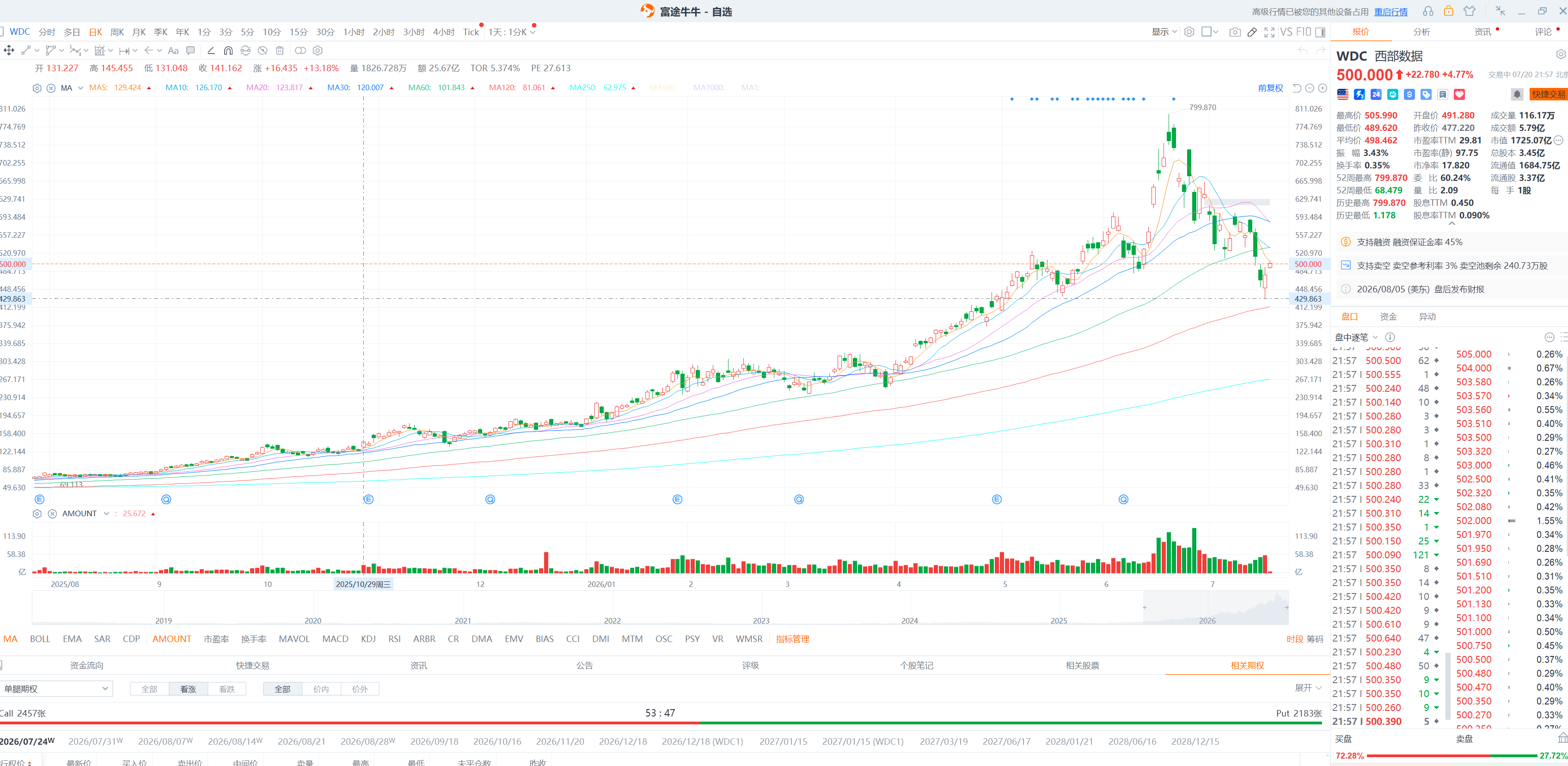Open chart settings gear beside 显示

coord(1189,32)
